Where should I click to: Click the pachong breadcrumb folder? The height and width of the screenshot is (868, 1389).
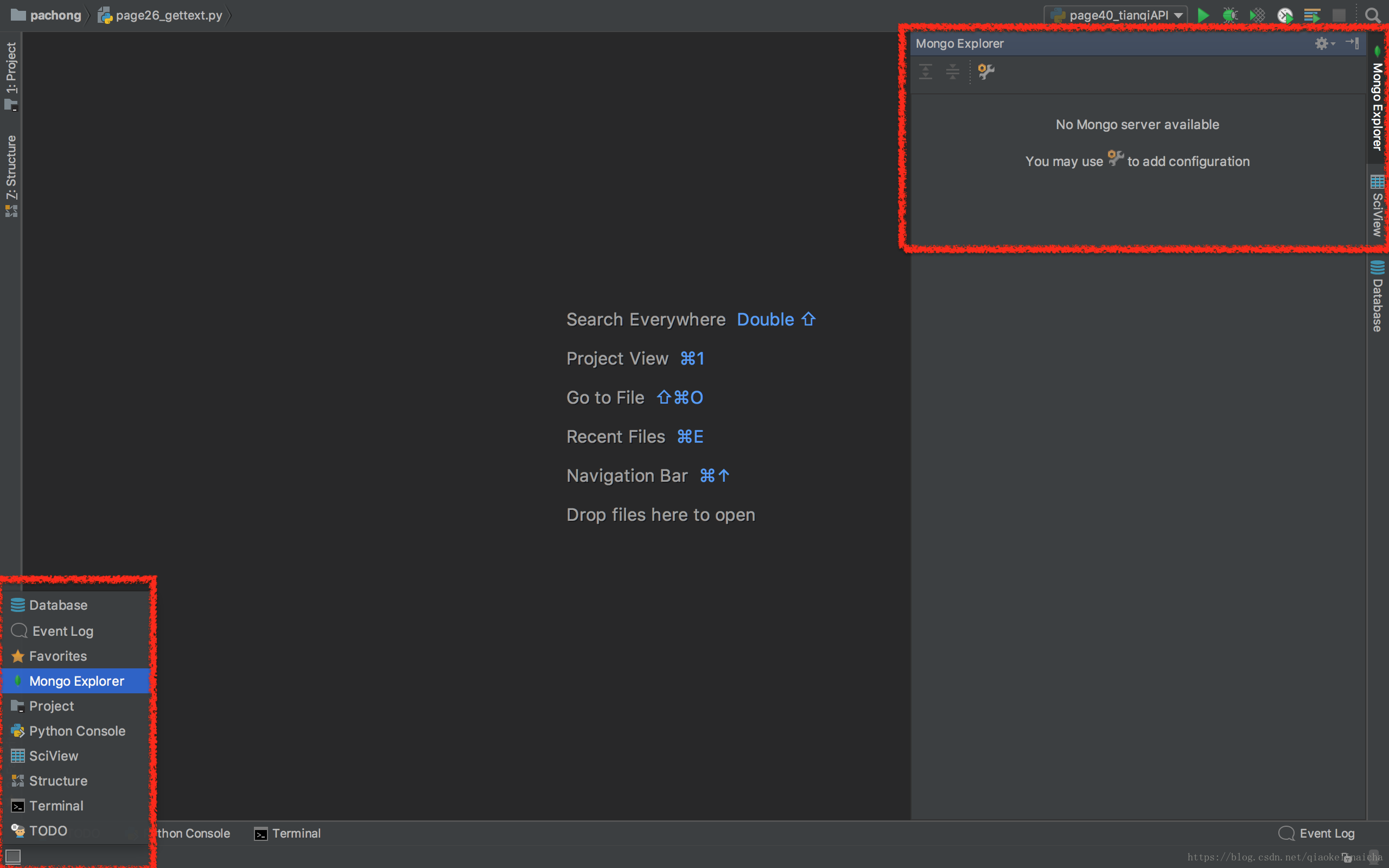point(46,15)
